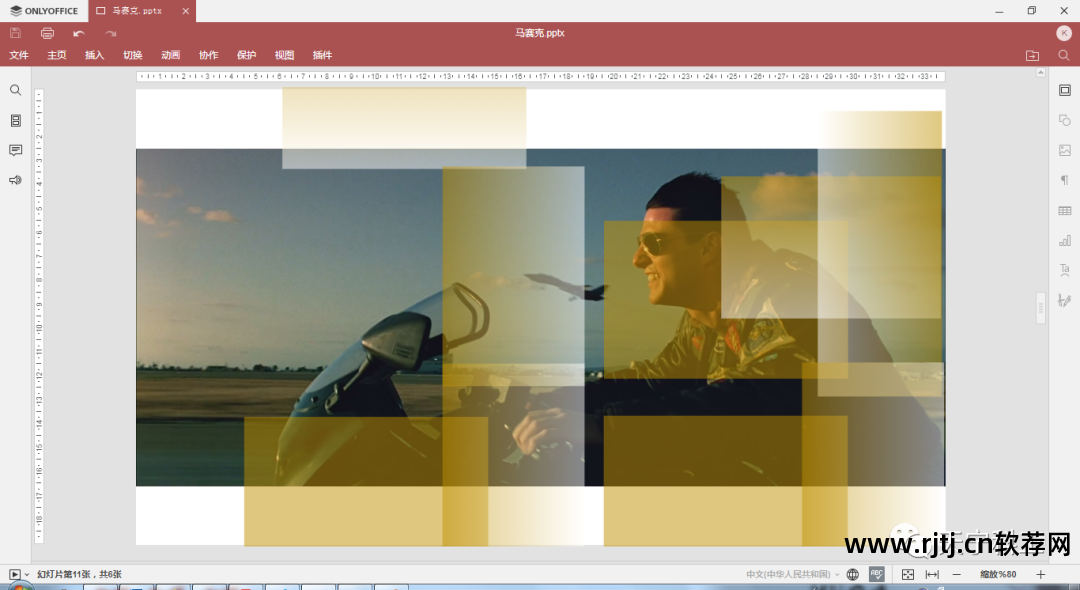Click the fit to width icon
The width and height of the screenshot is (1080, 590).
[x=932, y=574]
